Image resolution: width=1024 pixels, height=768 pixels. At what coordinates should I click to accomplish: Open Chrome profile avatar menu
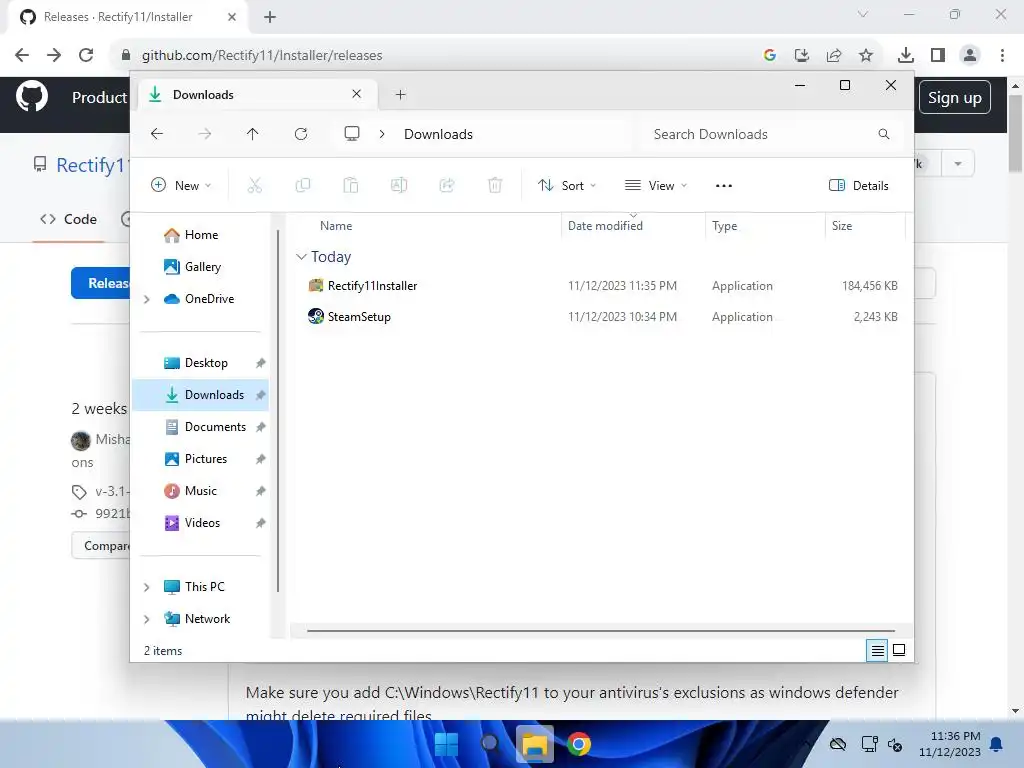coord(970,55)
